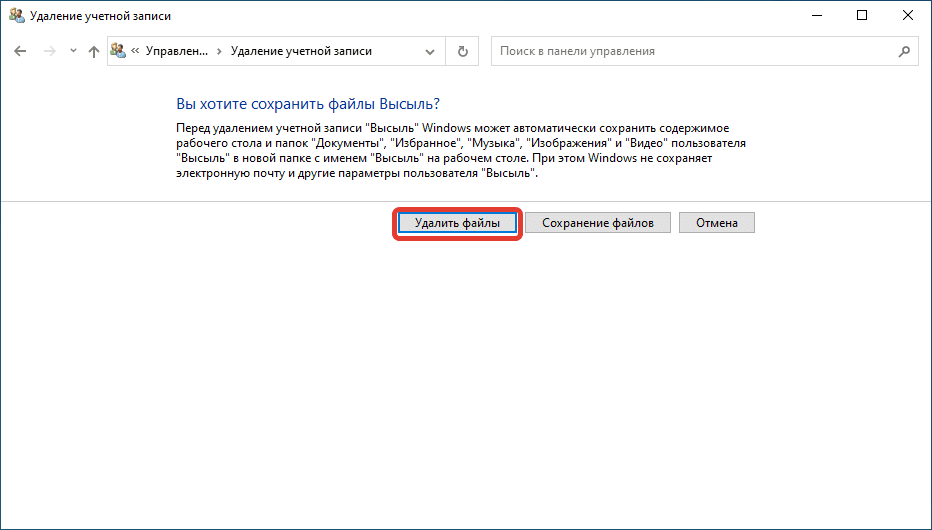Minimize the Удаление учетной записи window
932x530 pixels.
(x=817, y=15)
